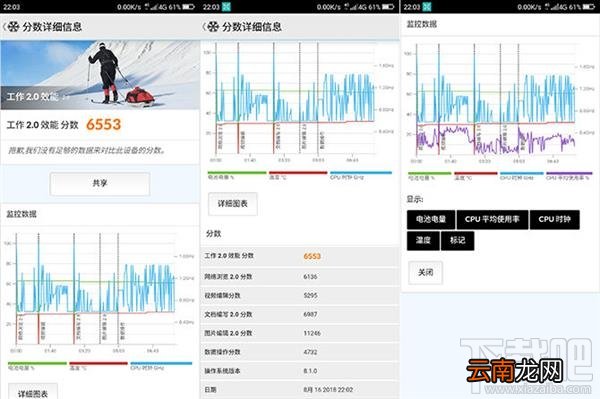Tap battery icon in left screen status bar
600x399 pixels.
188,7
